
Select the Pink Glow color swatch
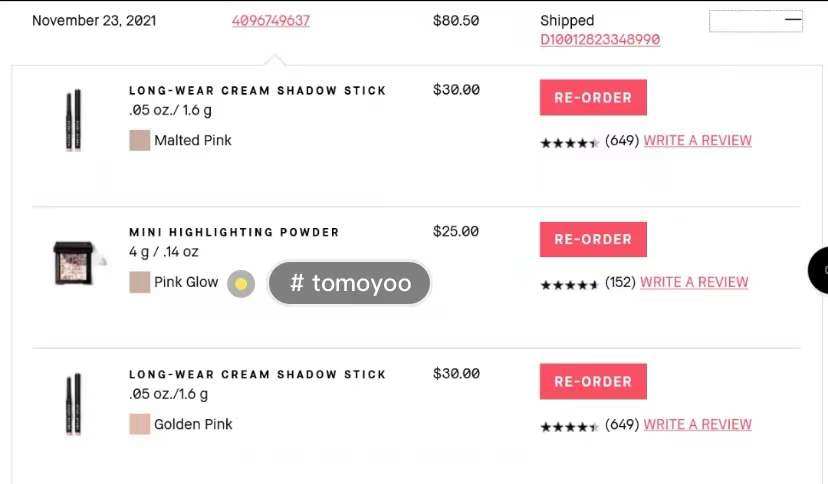coord(140,283)
